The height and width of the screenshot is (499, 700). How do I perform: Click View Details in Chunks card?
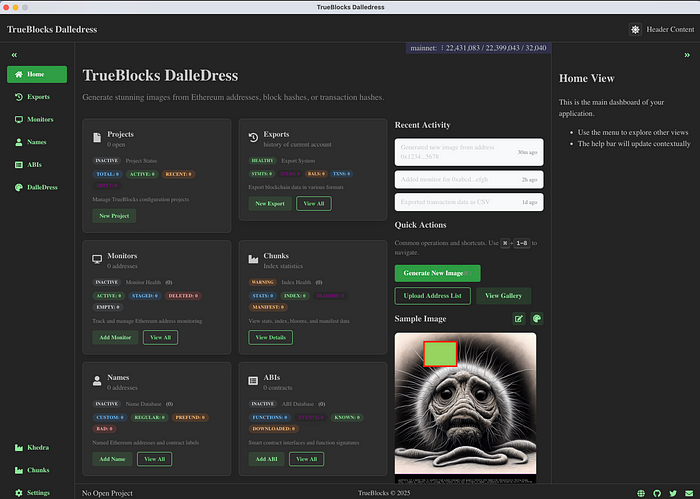coord(271,337)
